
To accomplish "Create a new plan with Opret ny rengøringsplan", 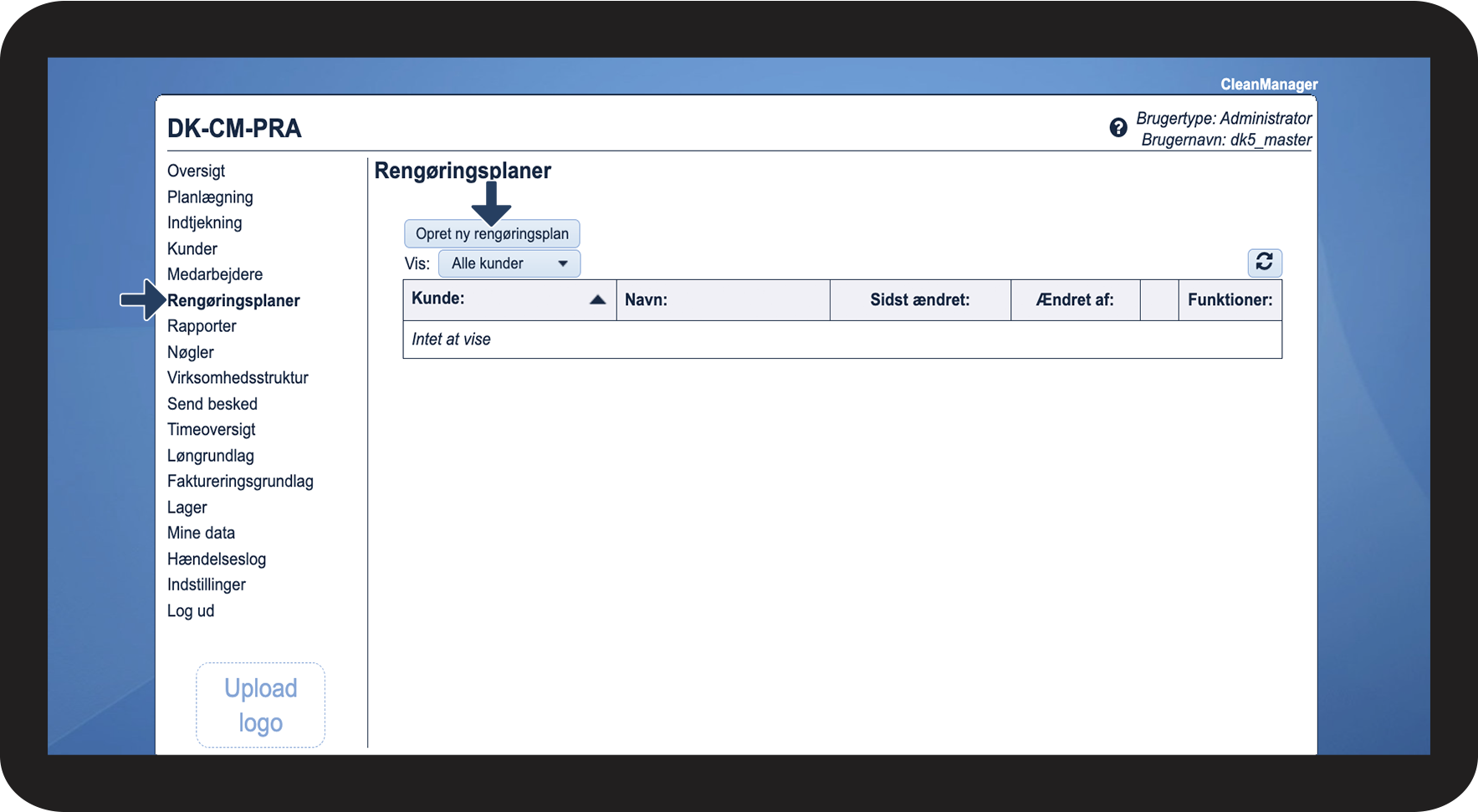I will 492,234.
